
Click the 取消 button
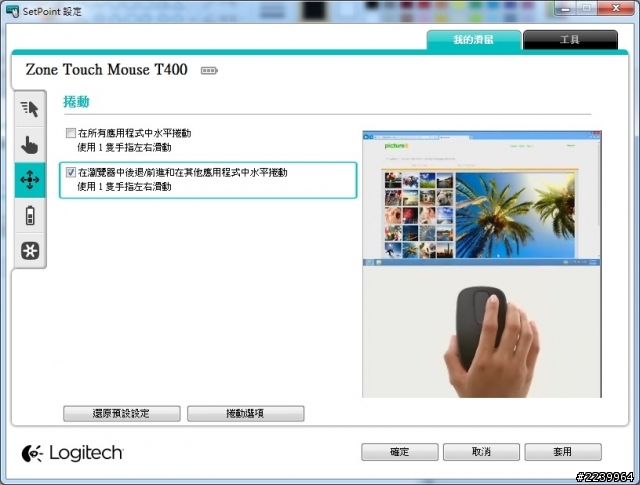[481, 452]
